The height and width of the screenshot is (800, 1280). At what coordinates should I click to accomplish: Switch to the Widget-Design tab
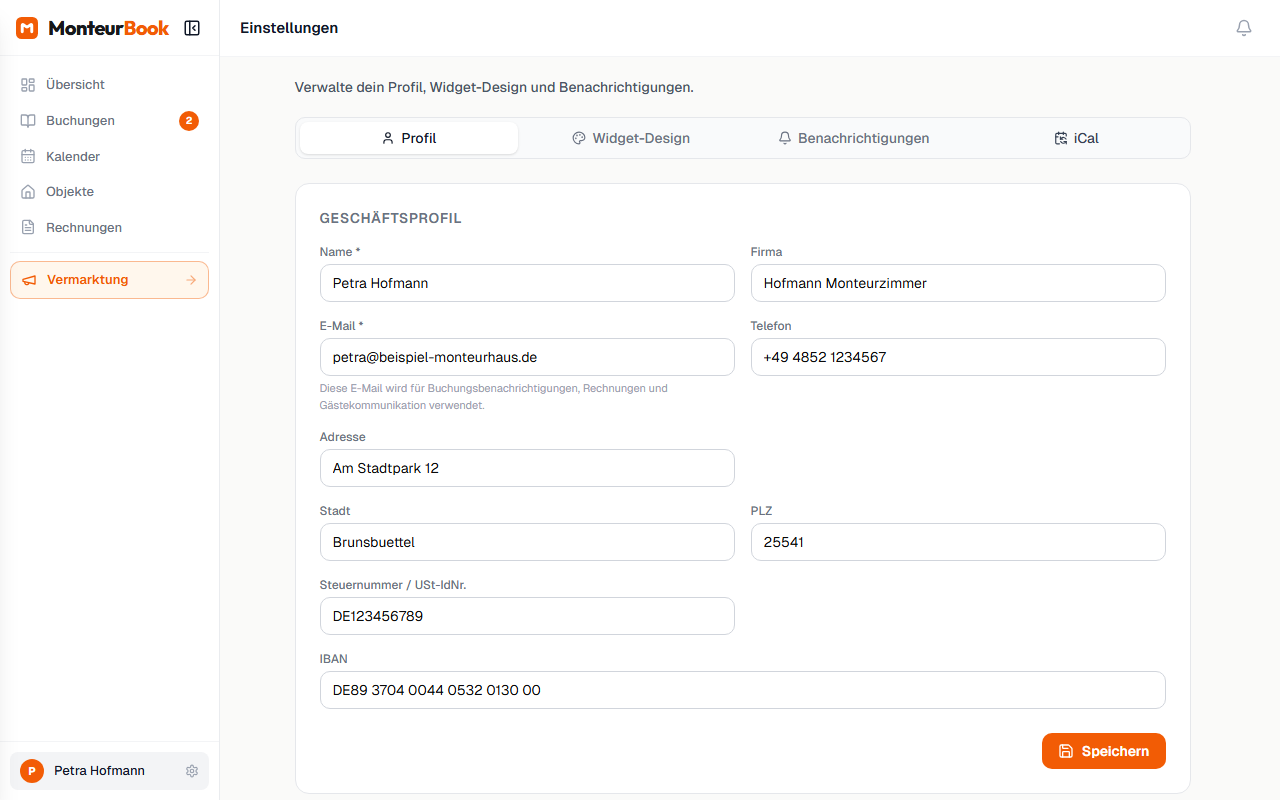point(631,139)
